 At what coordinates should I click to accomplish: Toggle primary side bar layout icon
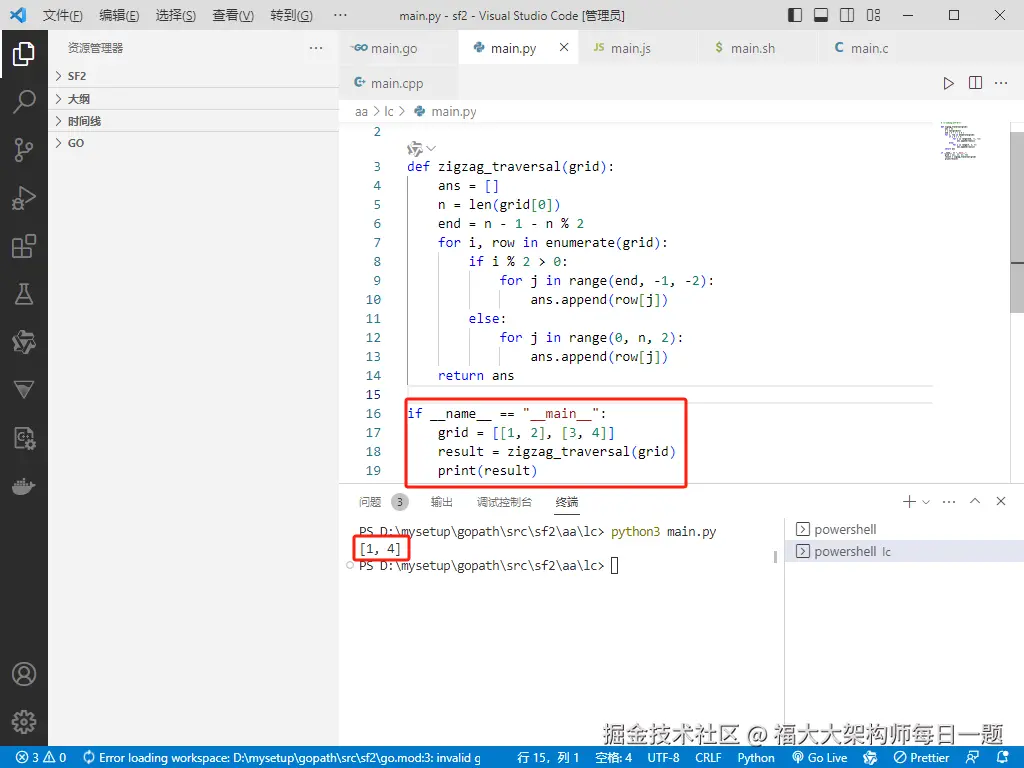coord(795,15)
